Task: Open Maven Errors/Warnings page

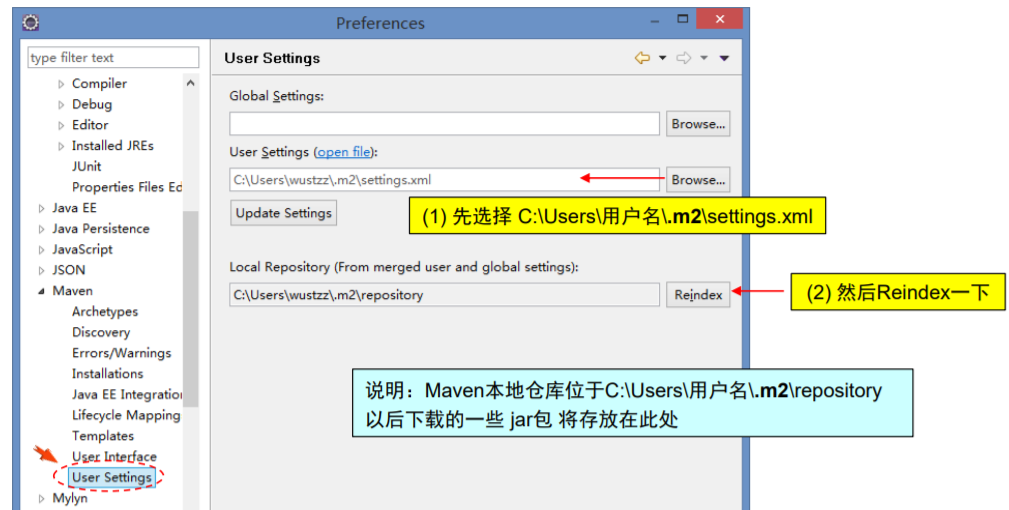Action: [x=122, y=352]
